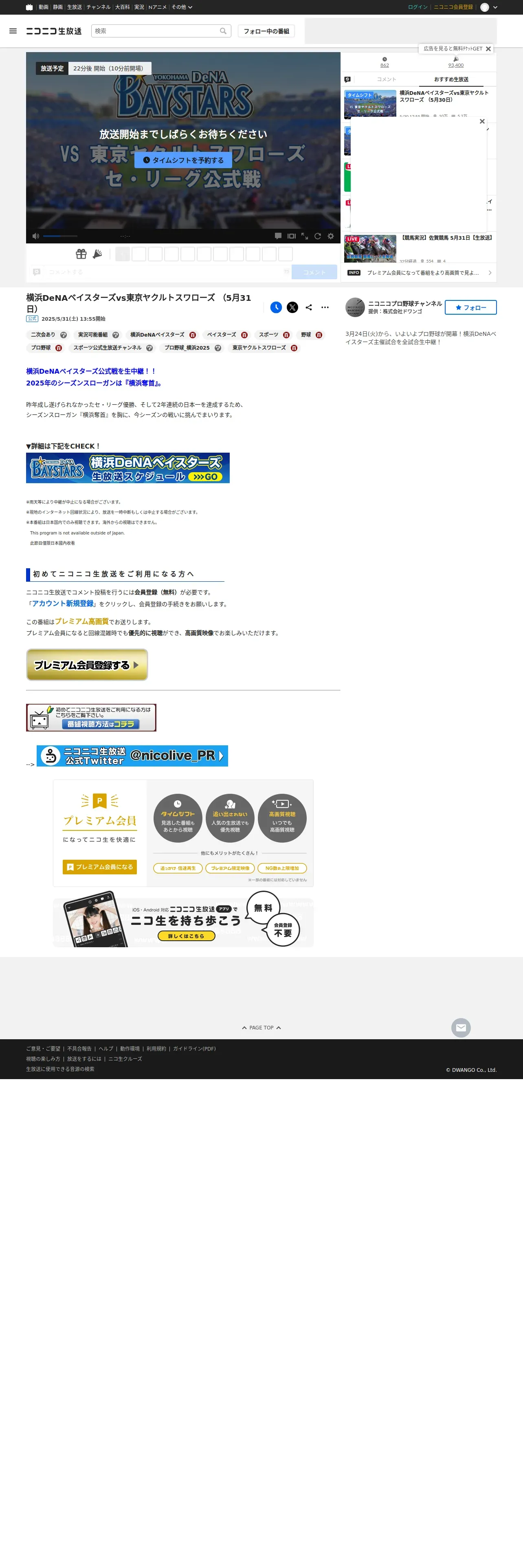Open 利用規約 footer link
The image size is (523, 1568).
tap(156, 1049)
